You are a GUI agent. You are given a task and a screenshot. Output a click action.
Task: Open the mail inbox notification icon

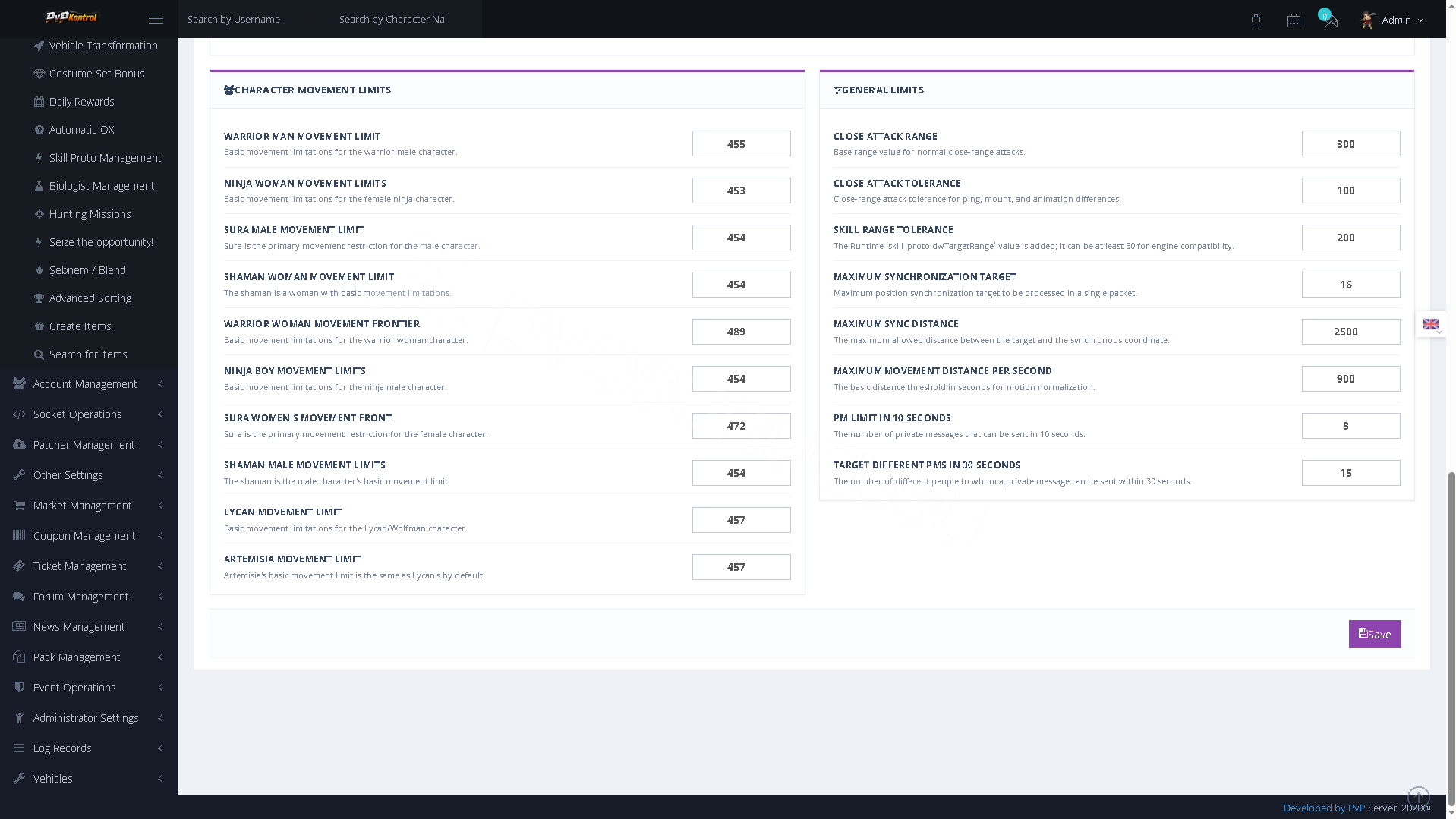click(1330, 21)
